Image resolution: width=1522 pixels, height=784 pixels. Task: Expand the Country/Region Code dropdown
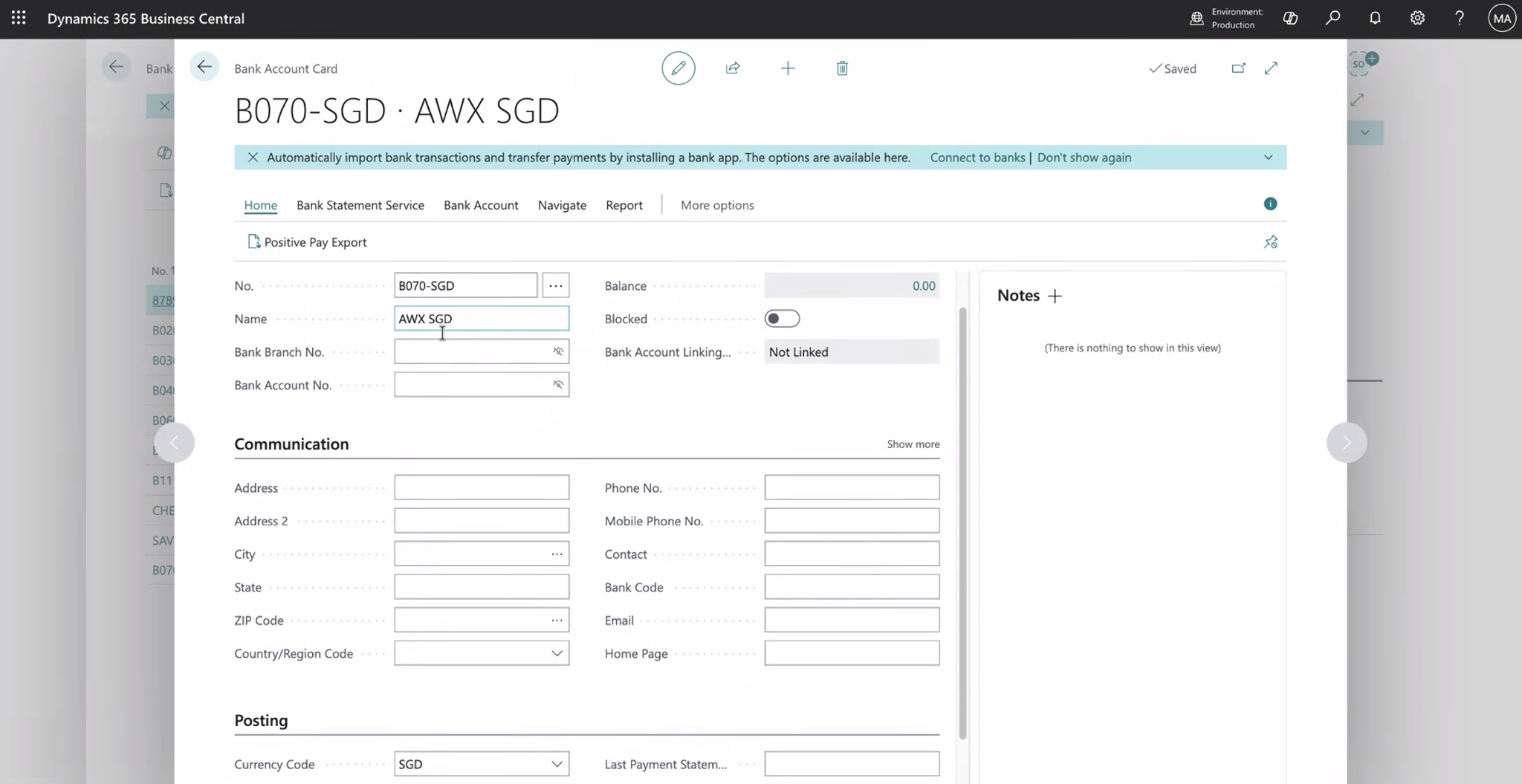[557, 653]
